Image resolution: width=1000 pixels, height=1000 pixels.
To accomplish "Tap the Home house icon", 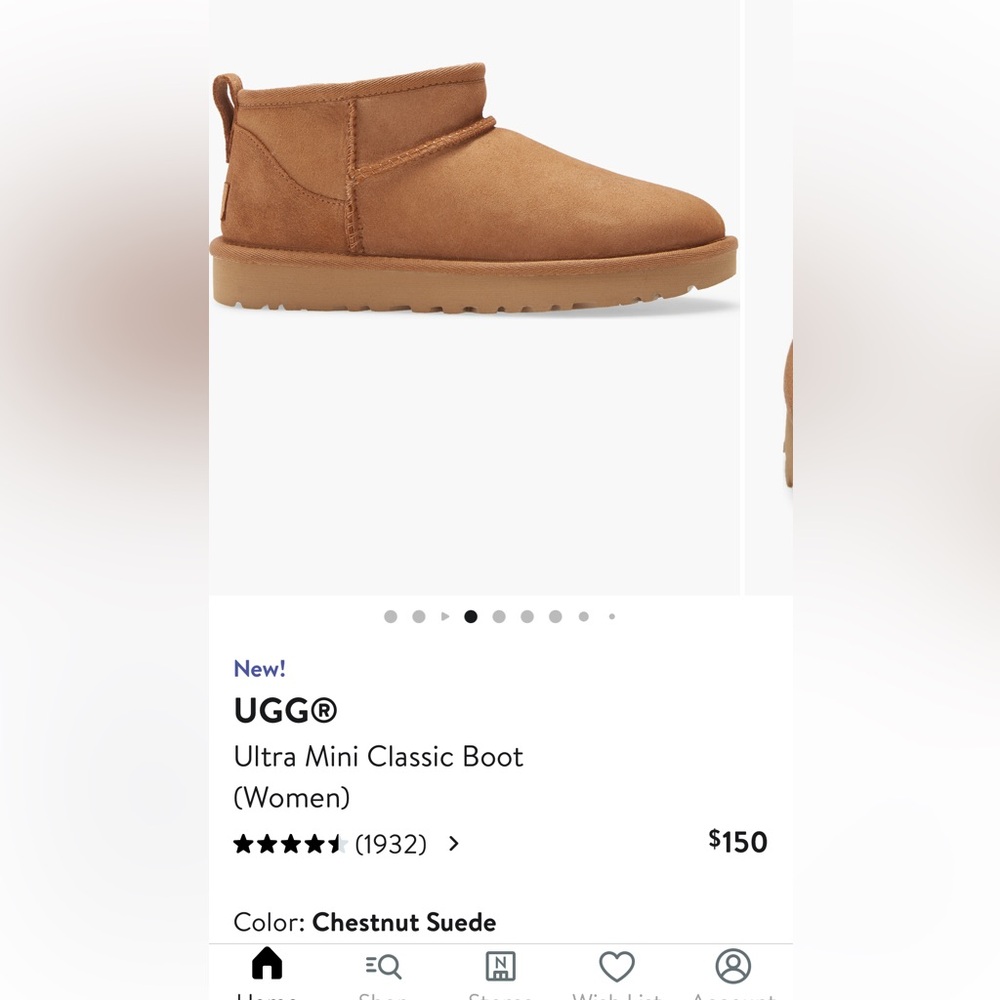I will click(x=266, y=966).
